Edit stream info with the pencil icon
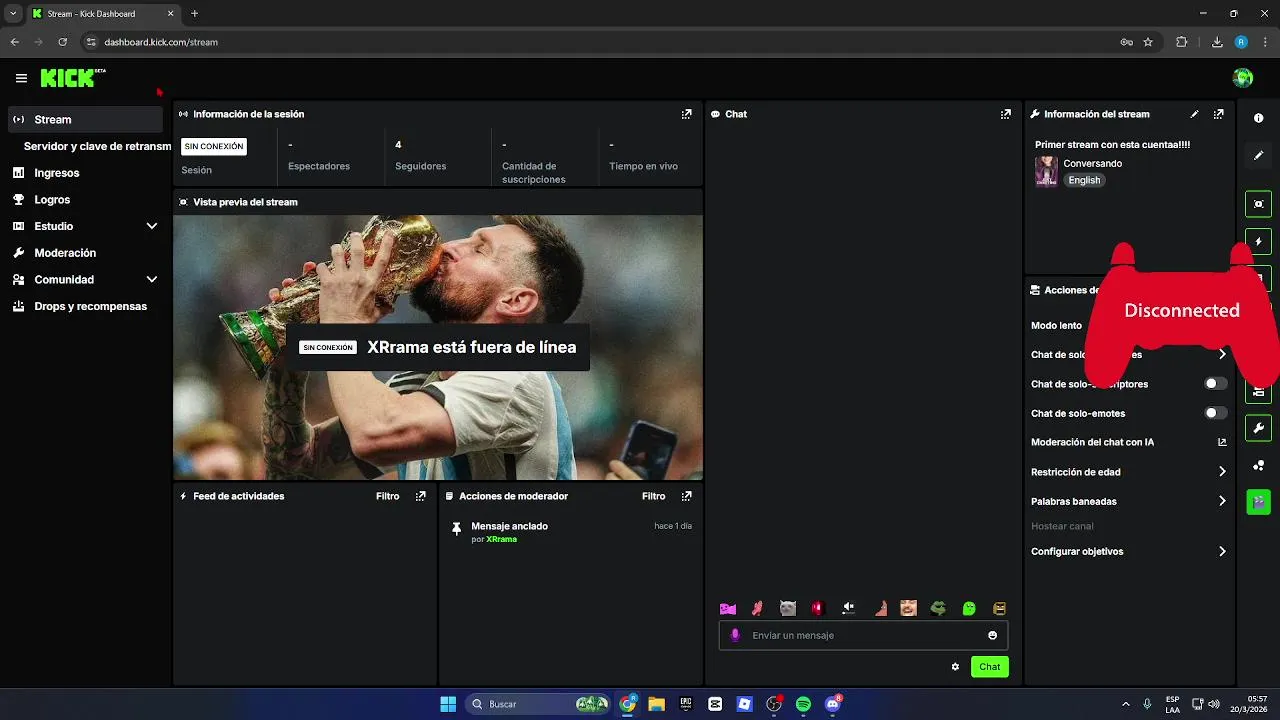The width and height of the screenshot is (1280, 720). pyautogui.click(x=1194, y=114)
